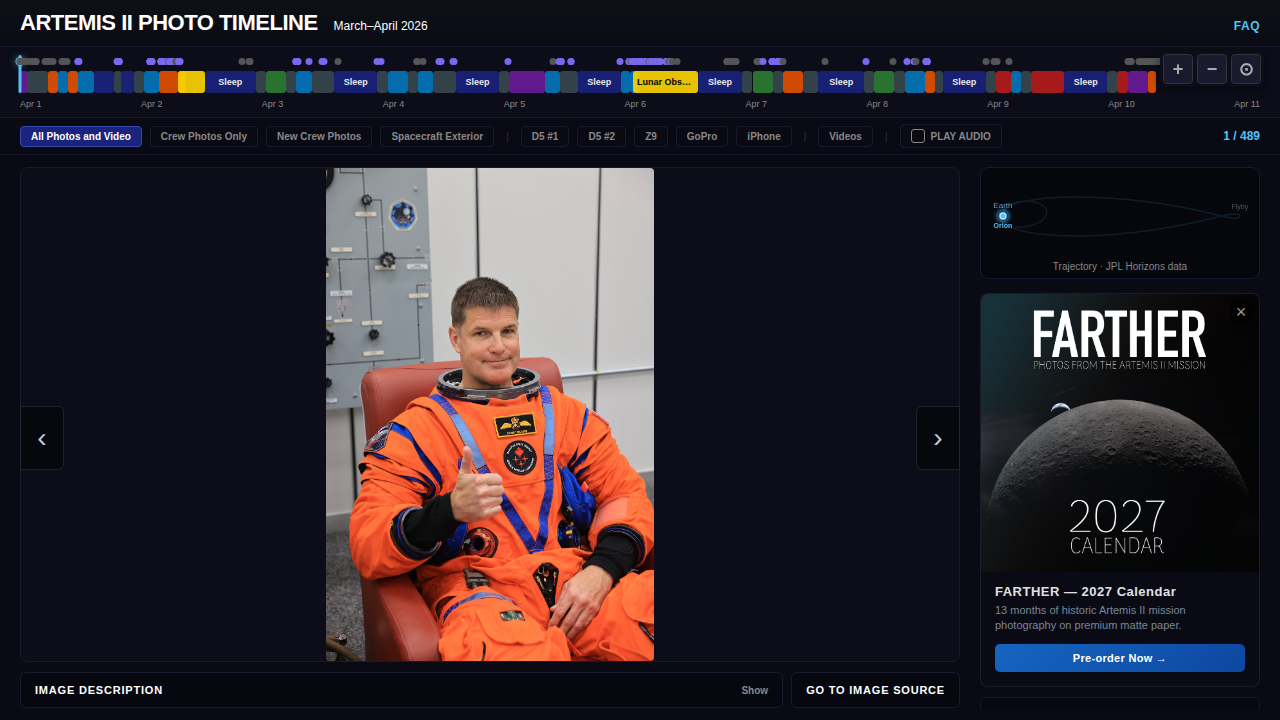The height and width of the screenshot is (720, 1280).
Task: Reset timeline view with target icon
Action: click(1246, 69)
